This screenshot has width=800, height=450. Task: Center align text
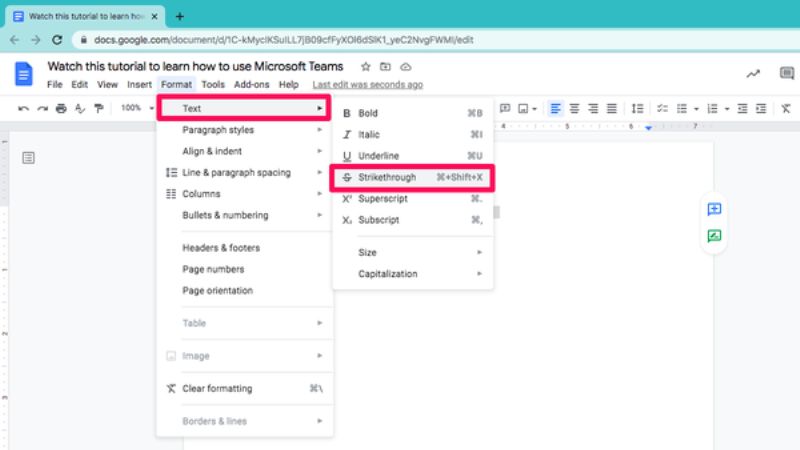tap(574, 108)
